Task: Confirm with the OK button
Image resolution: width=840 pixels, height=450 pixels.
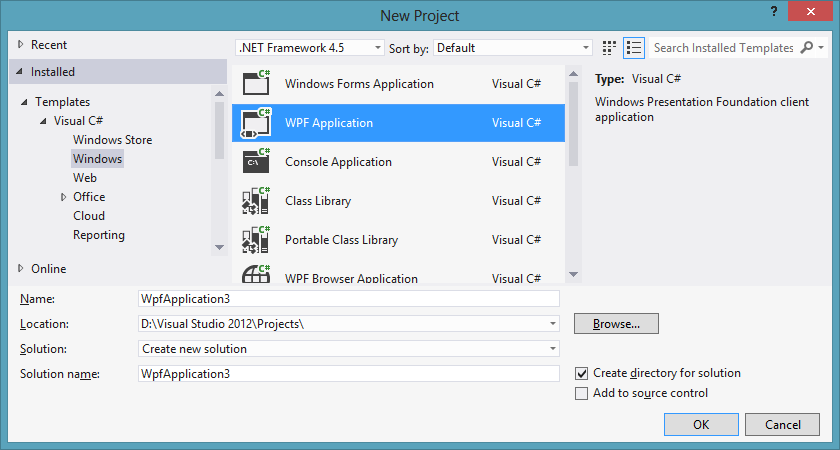Action: (x=701, y=425)
